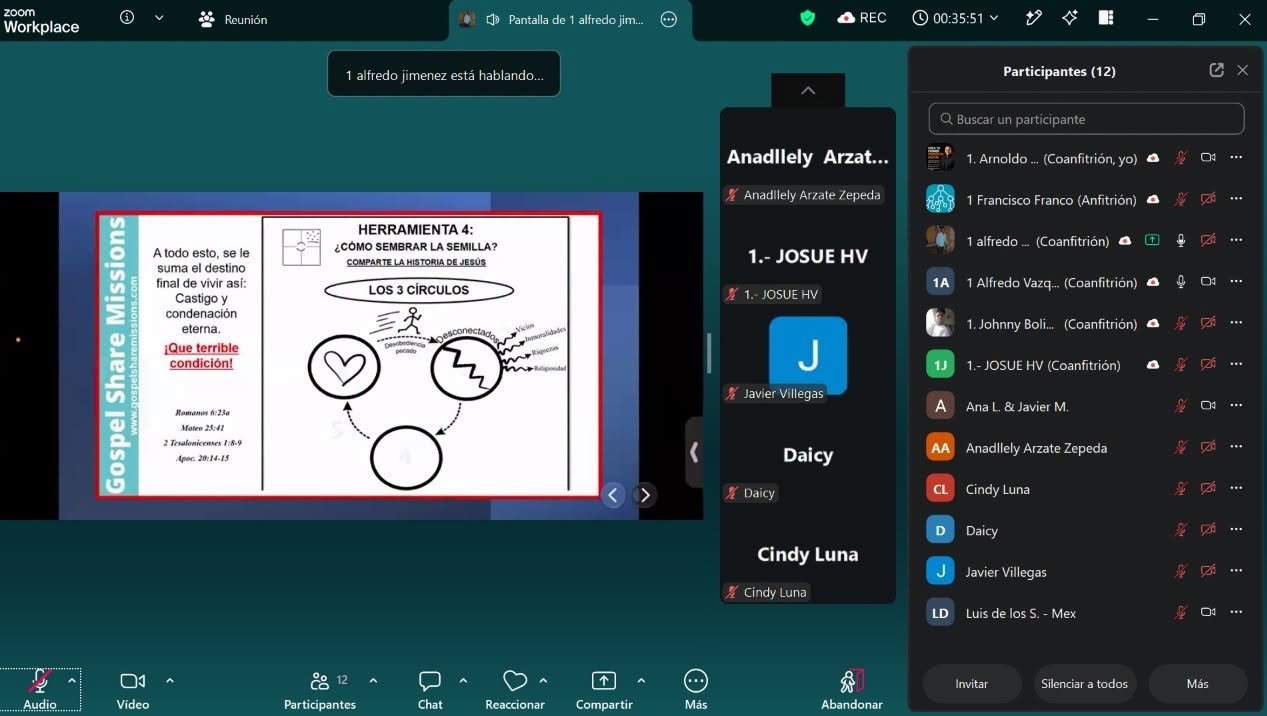
Task: Close the Participantes panel
Action: 1243,70
